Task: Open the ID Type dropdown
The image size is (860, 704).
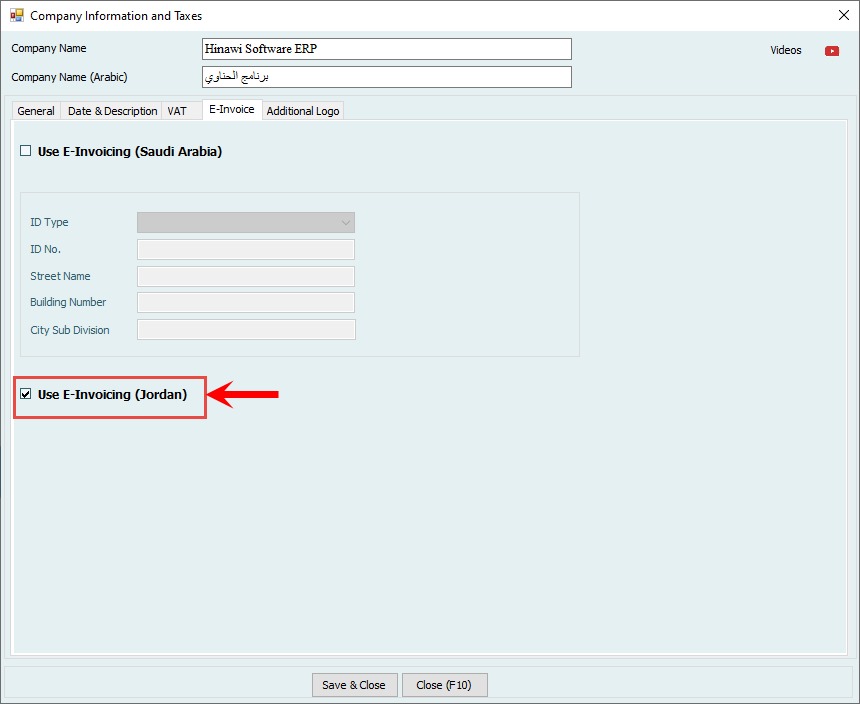Action: click(x=246, y=223)
